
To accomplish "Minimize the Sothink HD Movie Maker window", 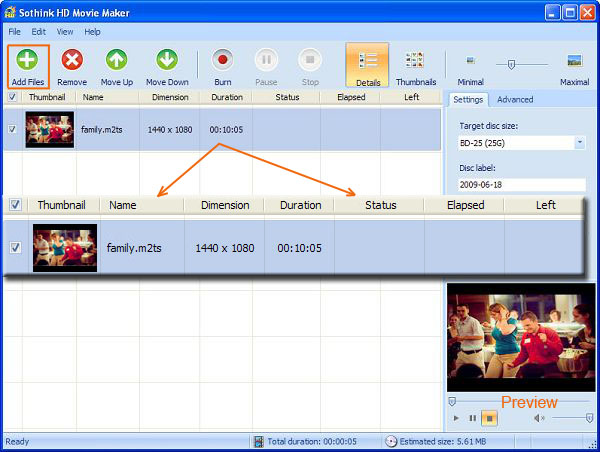I will [x=552, y=13].
